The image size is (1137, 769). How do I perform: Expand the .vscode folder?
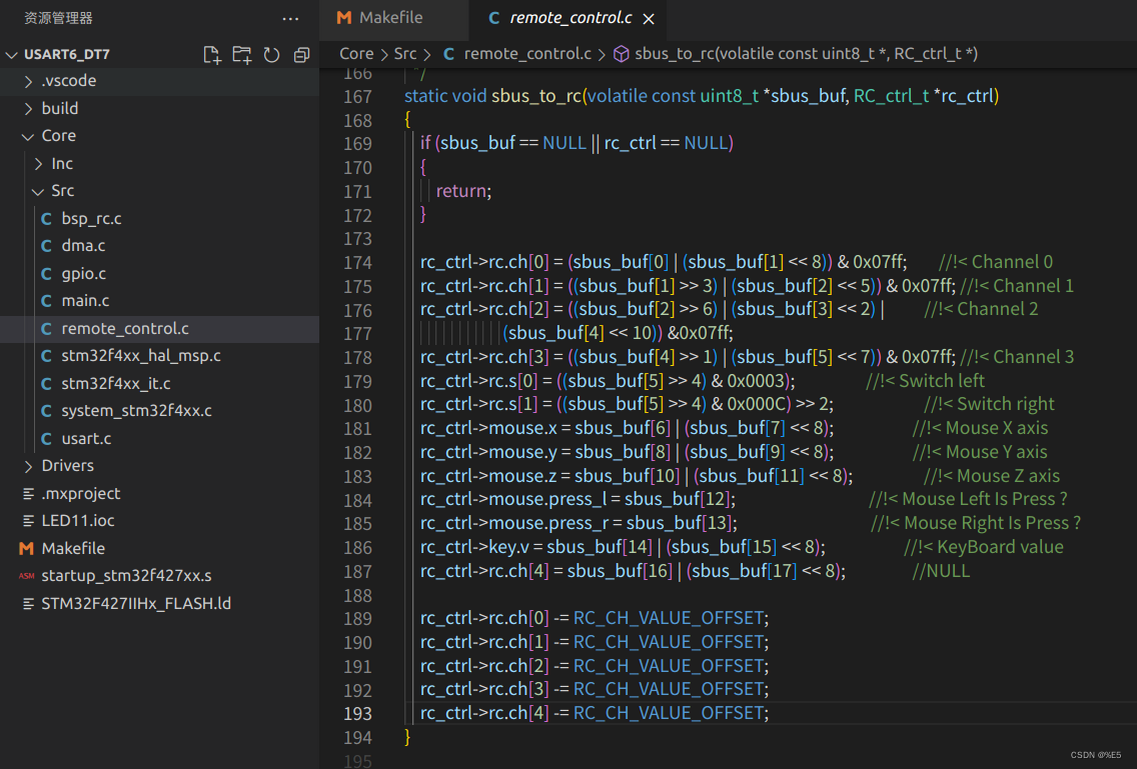[28, 81]
